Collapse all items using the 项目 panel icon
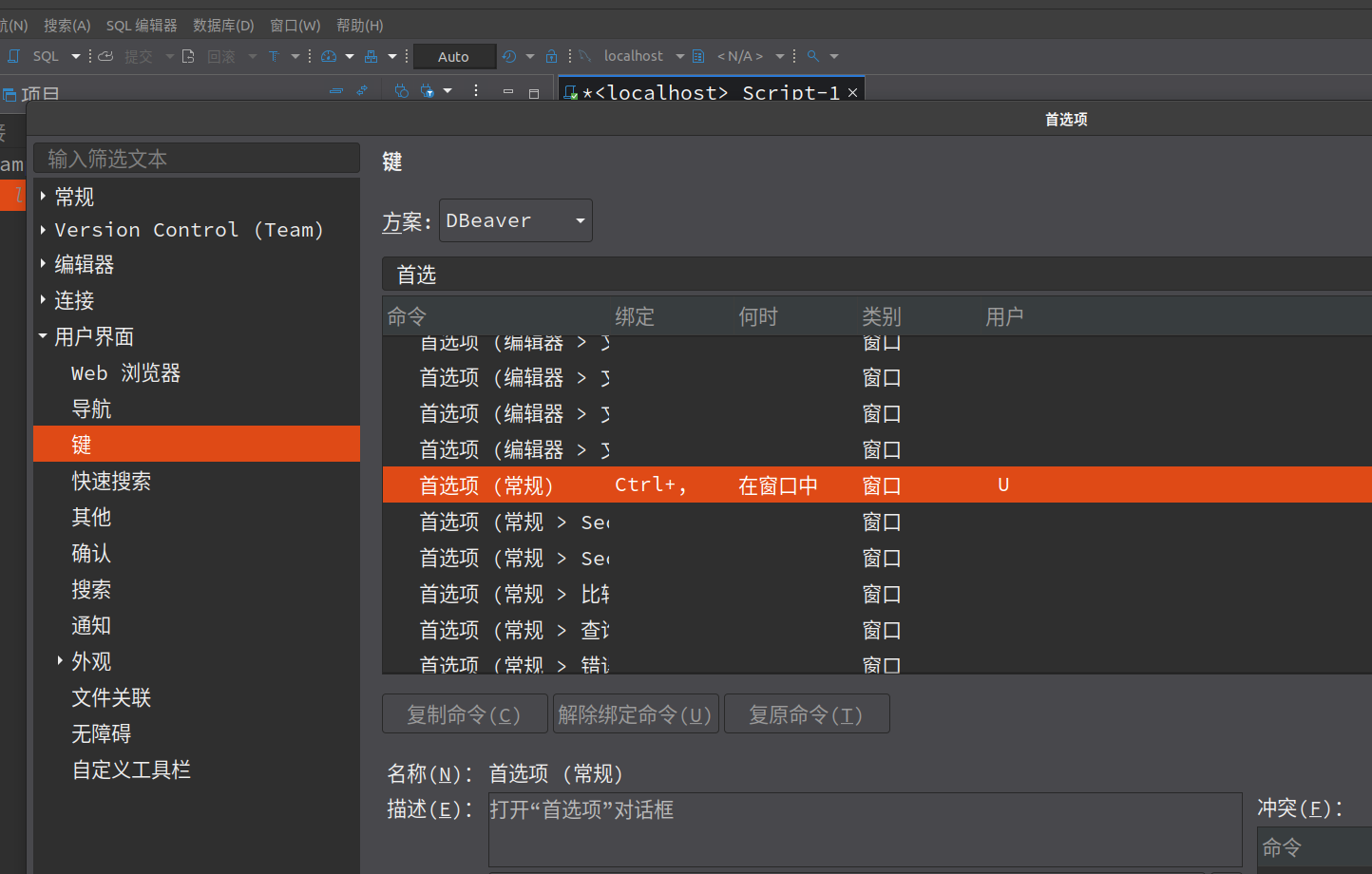Screen dimensions: 1372x874 coord(336,89)
